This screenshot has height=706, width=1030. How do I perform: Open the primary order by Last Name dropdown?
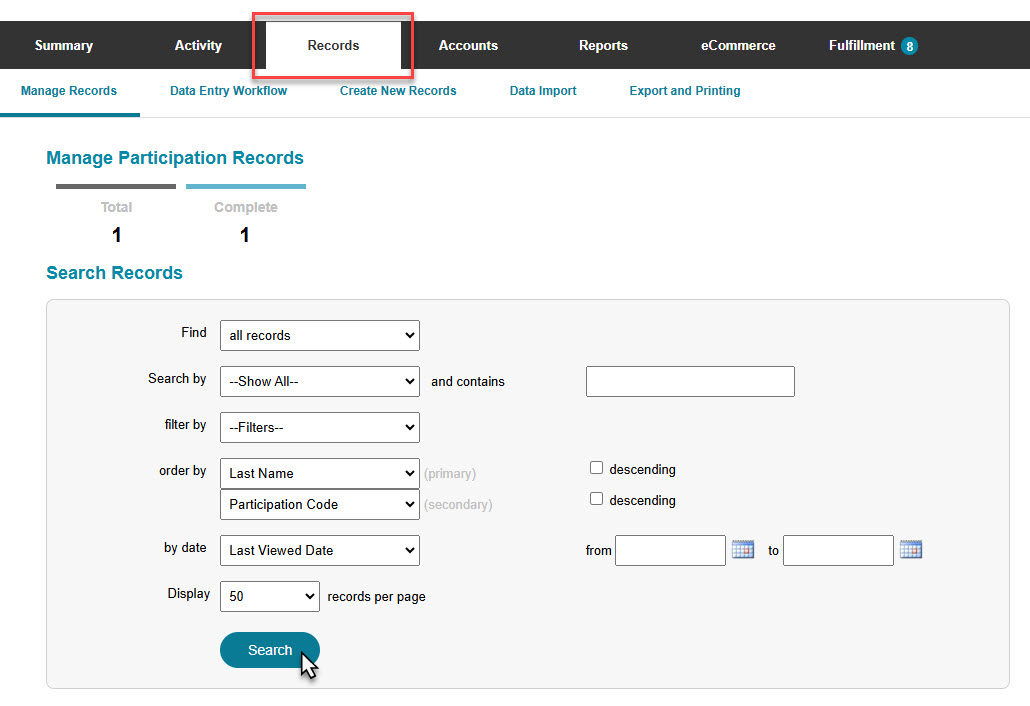[x=320, y=474]
